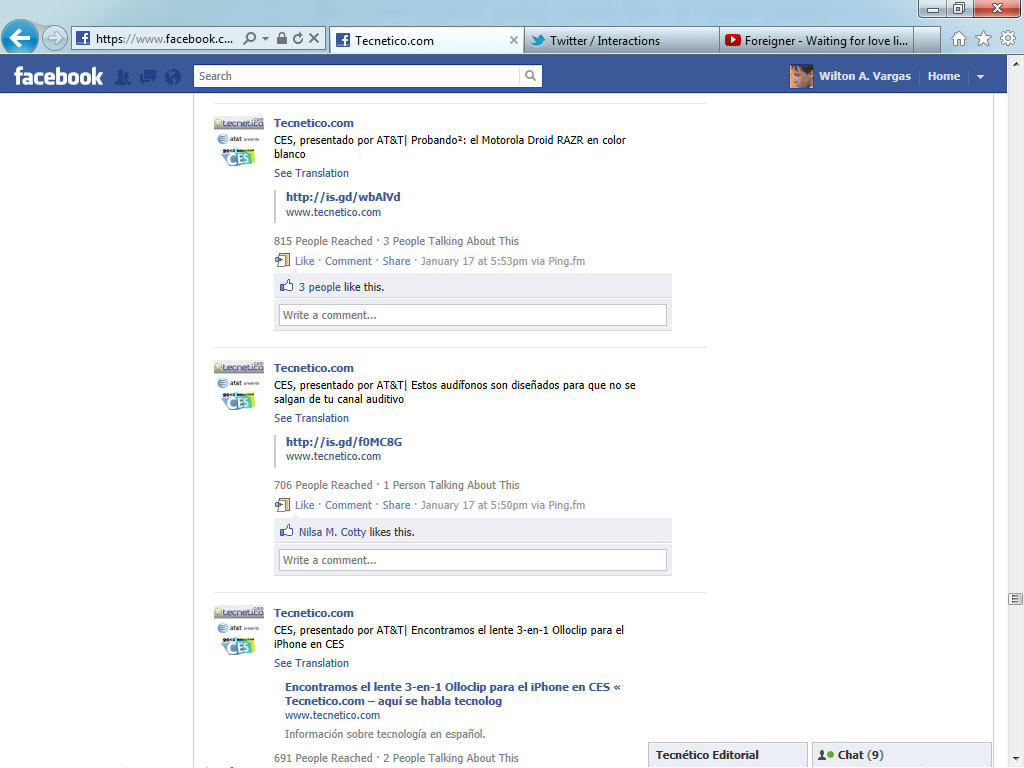The image size is (1024, 768).
Task: Click the vertical scrollbar thumb
Action: click(1016, 599)
